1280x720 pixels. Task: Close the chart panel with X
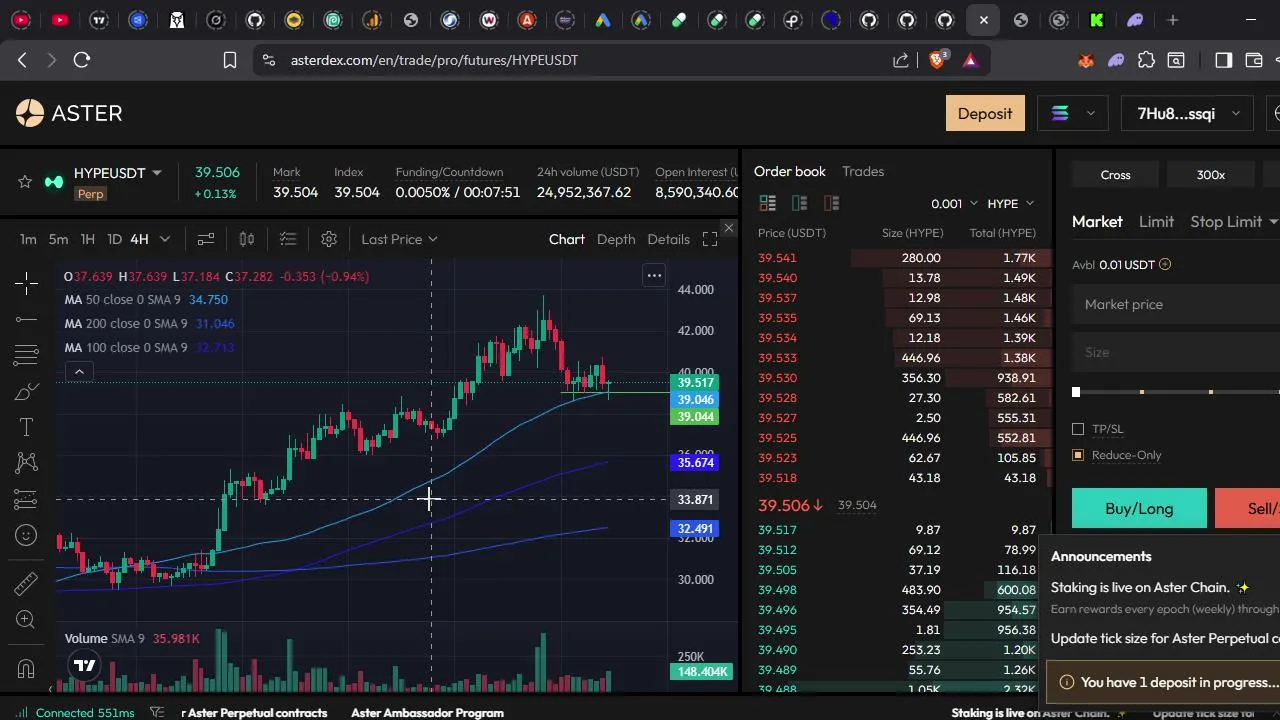728,229
